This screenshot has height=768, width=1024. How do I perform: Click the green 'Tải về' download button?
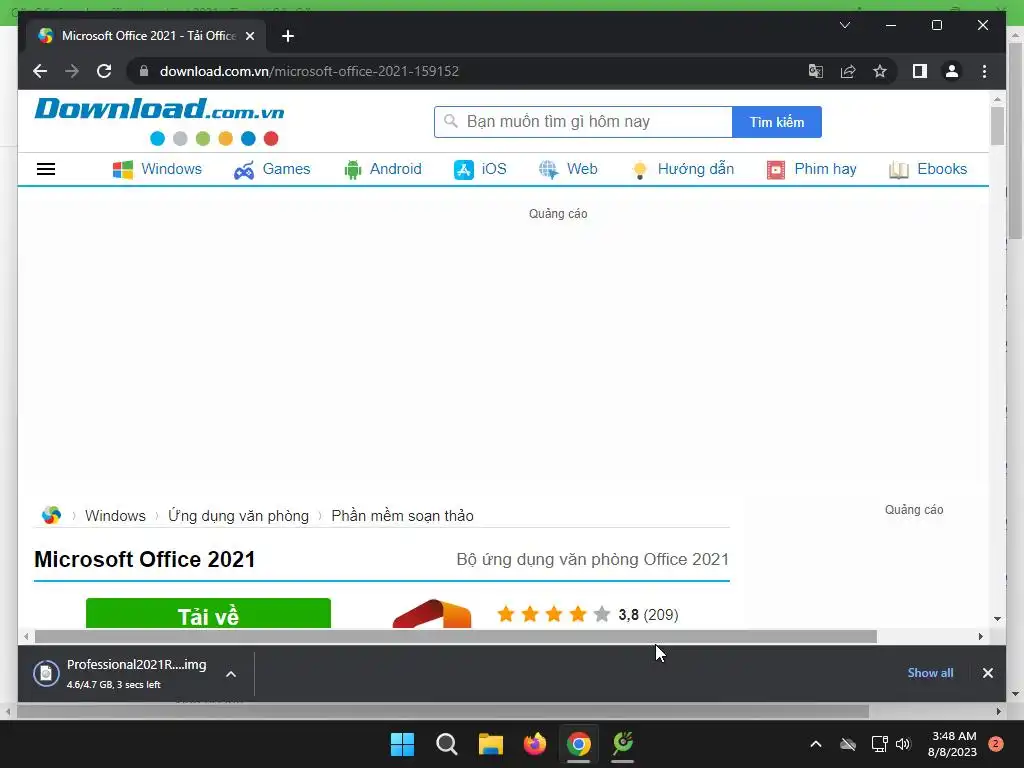point(208,613)
